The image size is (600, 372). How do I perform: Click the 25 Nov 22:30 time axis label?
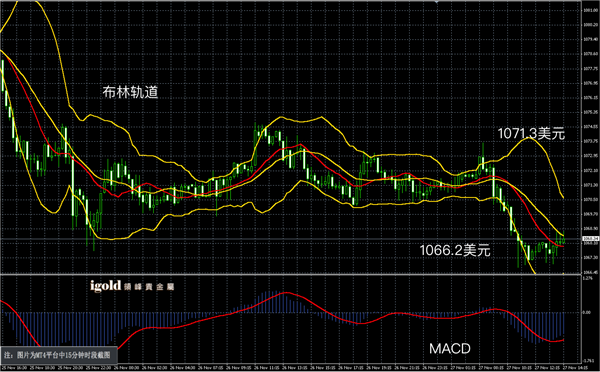click(98, 368)
